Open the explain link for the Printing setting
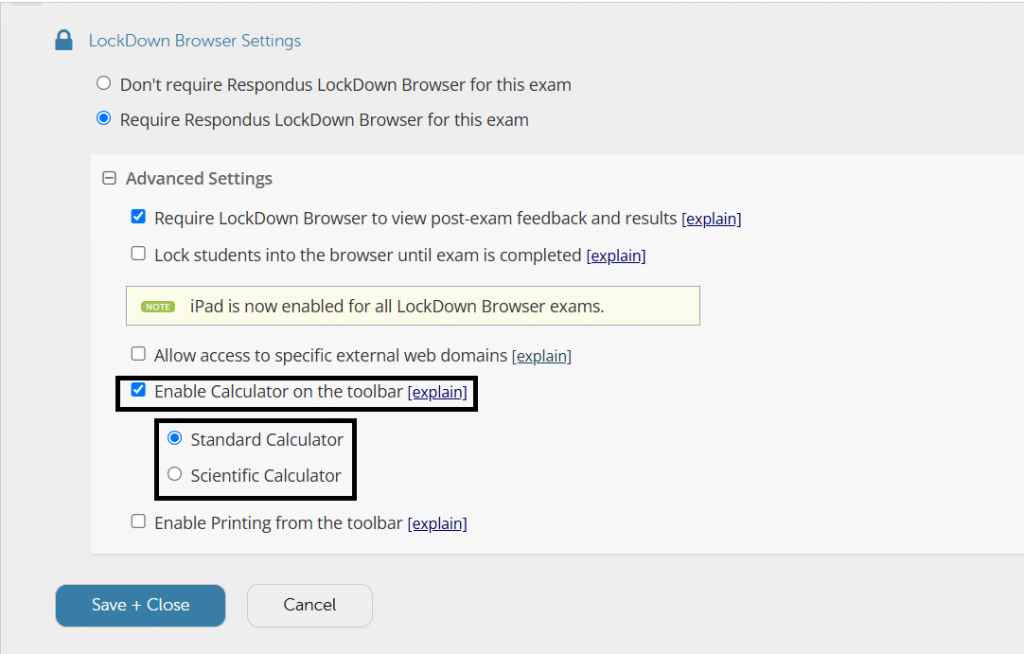The height and width of the screenshot is (654, 1024). (x=438, y=523)
